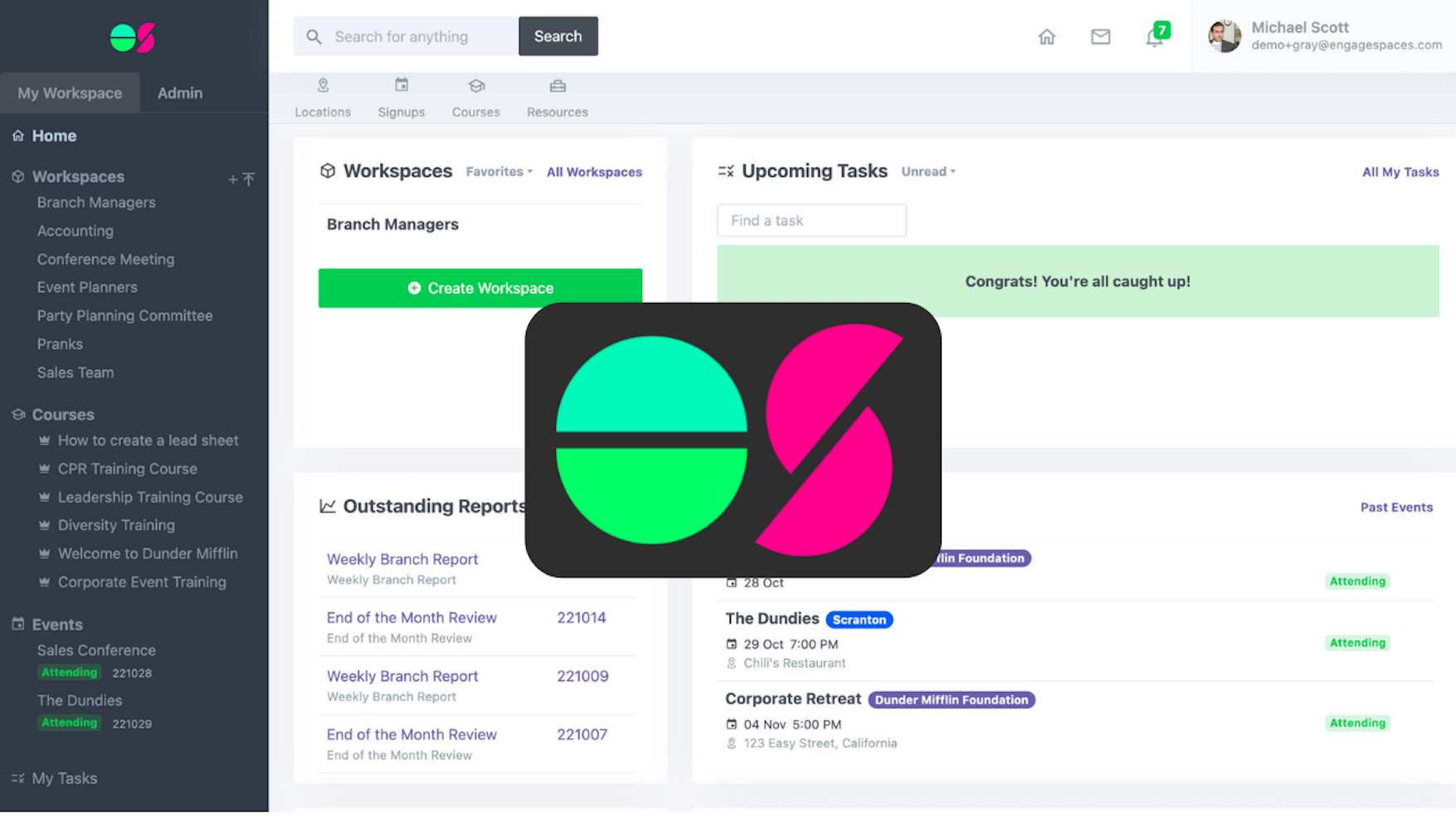Add a workspace via the plus icon
The height and width of the screenshot is (819, 1456).
(x=232, y=178)
